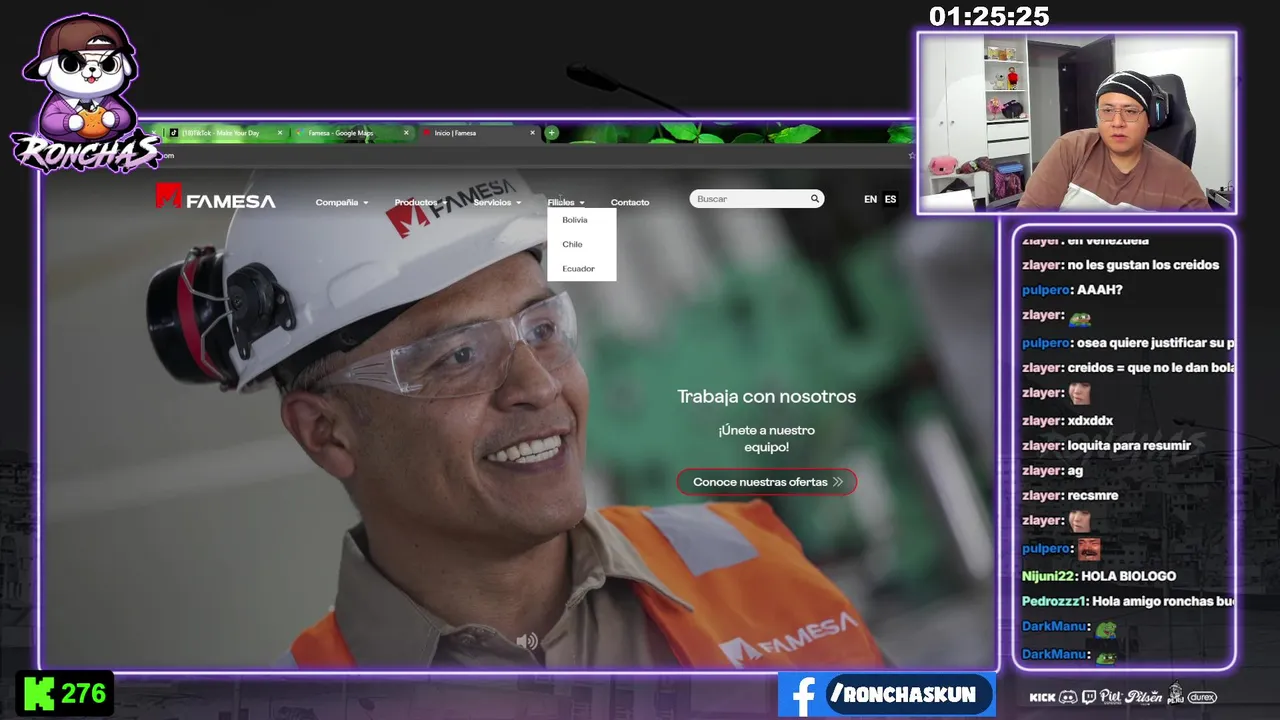Image resolution: width=1280 pixels, height=720 pixels.
Task: Click the speaker sound icon over the video
Action: (x=527, y=641)
